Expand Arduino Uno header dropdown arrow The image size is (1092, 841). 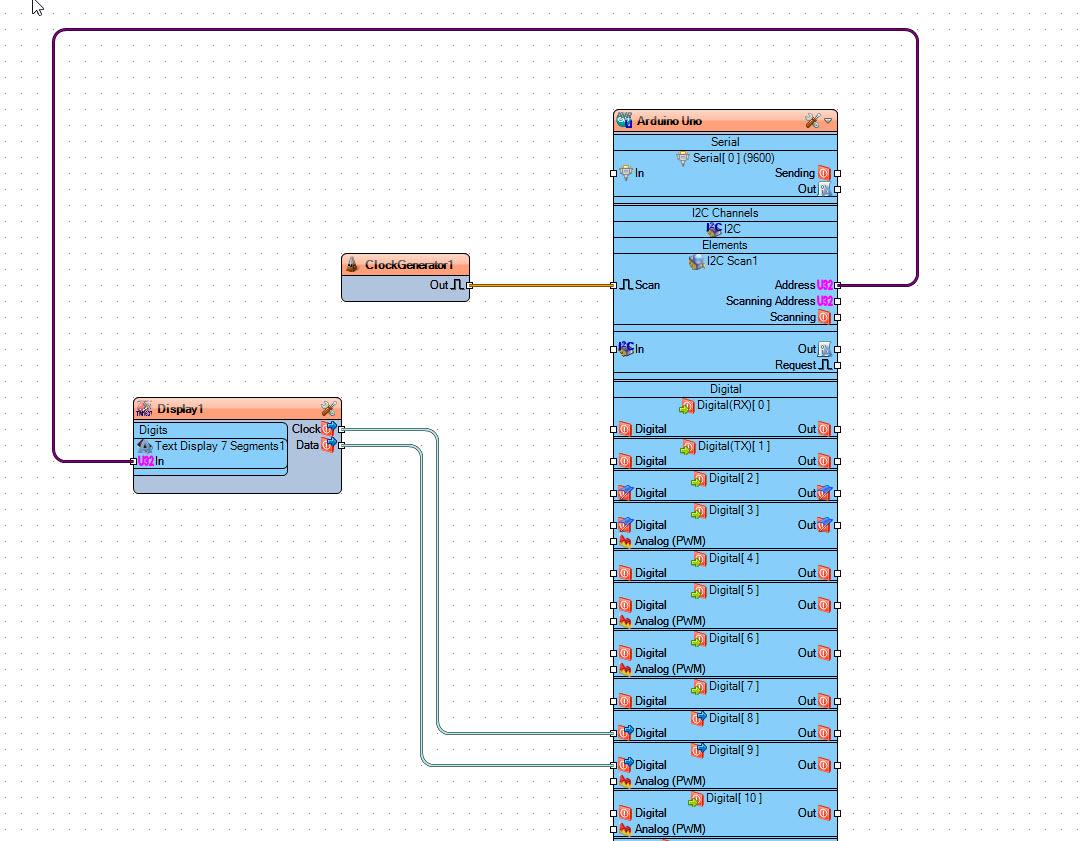[x=828, y=120]
